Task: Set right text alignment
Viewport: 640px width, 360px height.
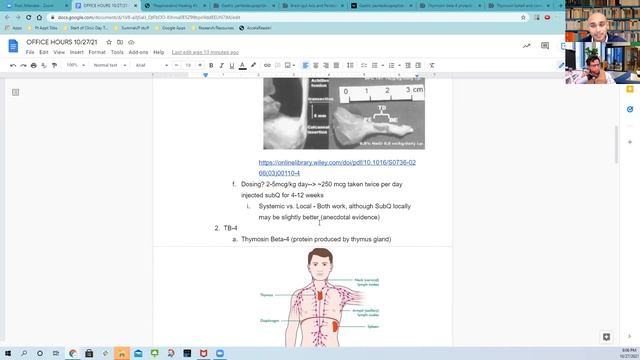Action: pyautogui.click(x=326, y=65)
